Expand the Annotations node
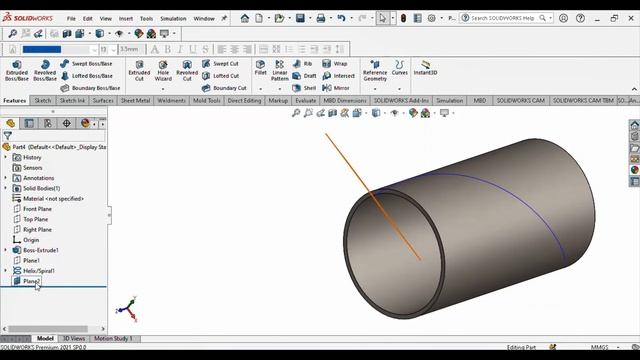This screenshot has height=360, width=640. pyautogui.click(x=6, y=178)
